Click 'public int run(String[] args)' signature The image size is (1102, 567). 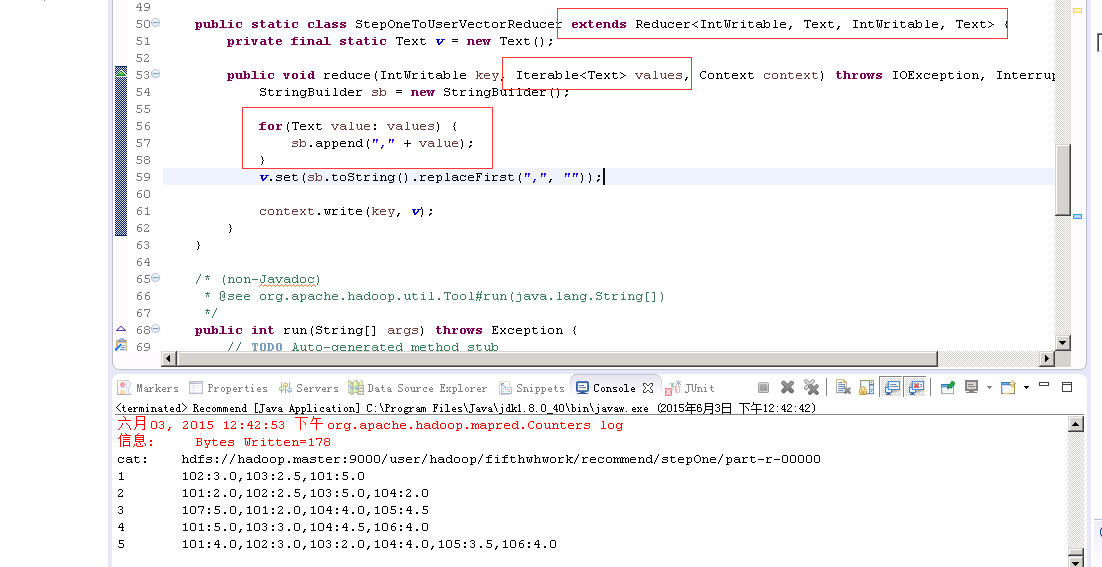310,330
